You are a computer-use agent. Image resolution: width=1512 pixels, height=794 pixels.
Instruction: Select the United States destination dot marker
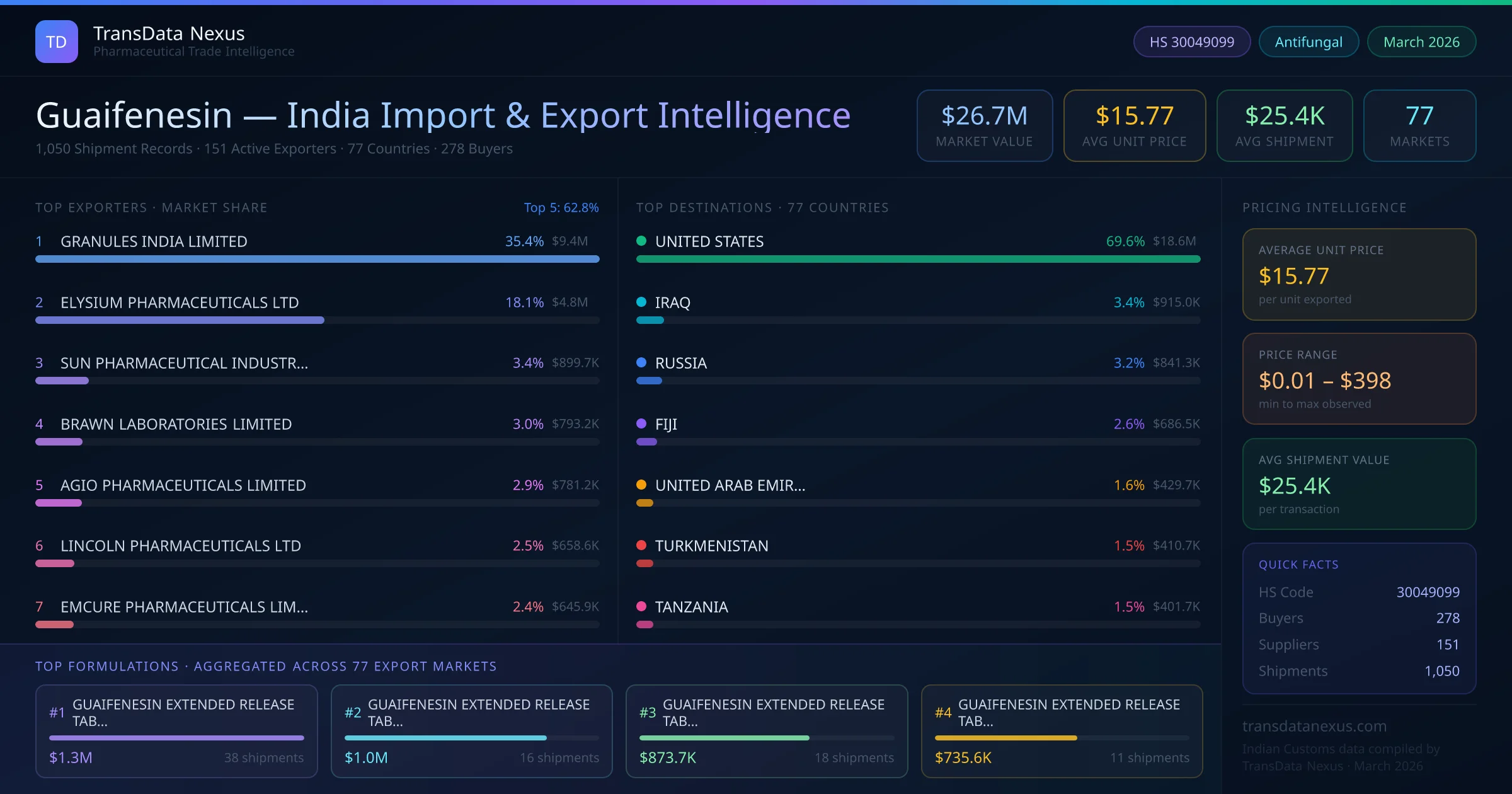point(642,241)
